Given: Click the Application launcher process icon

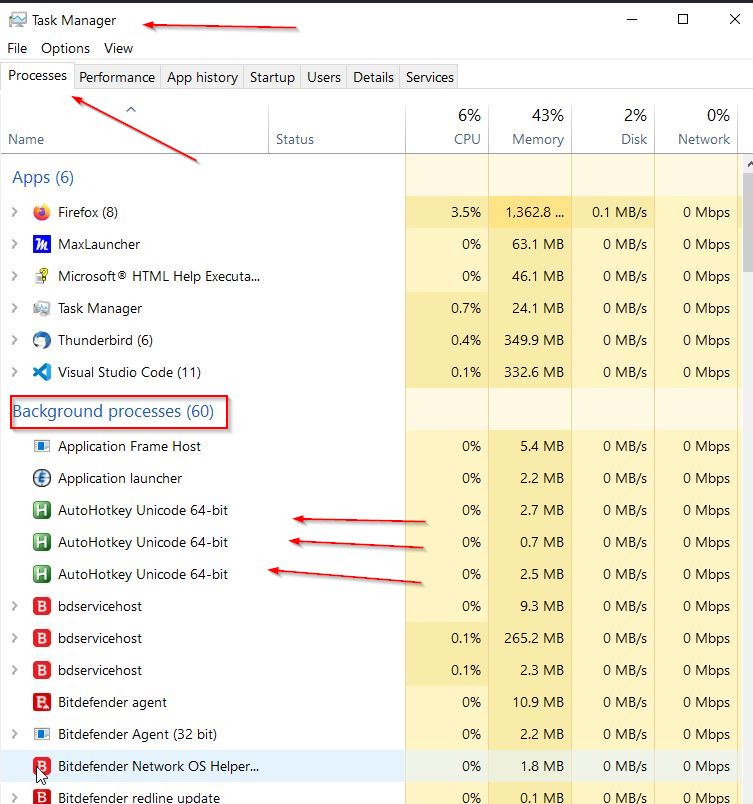Looking at the screenshot, I should coord(41,478).
